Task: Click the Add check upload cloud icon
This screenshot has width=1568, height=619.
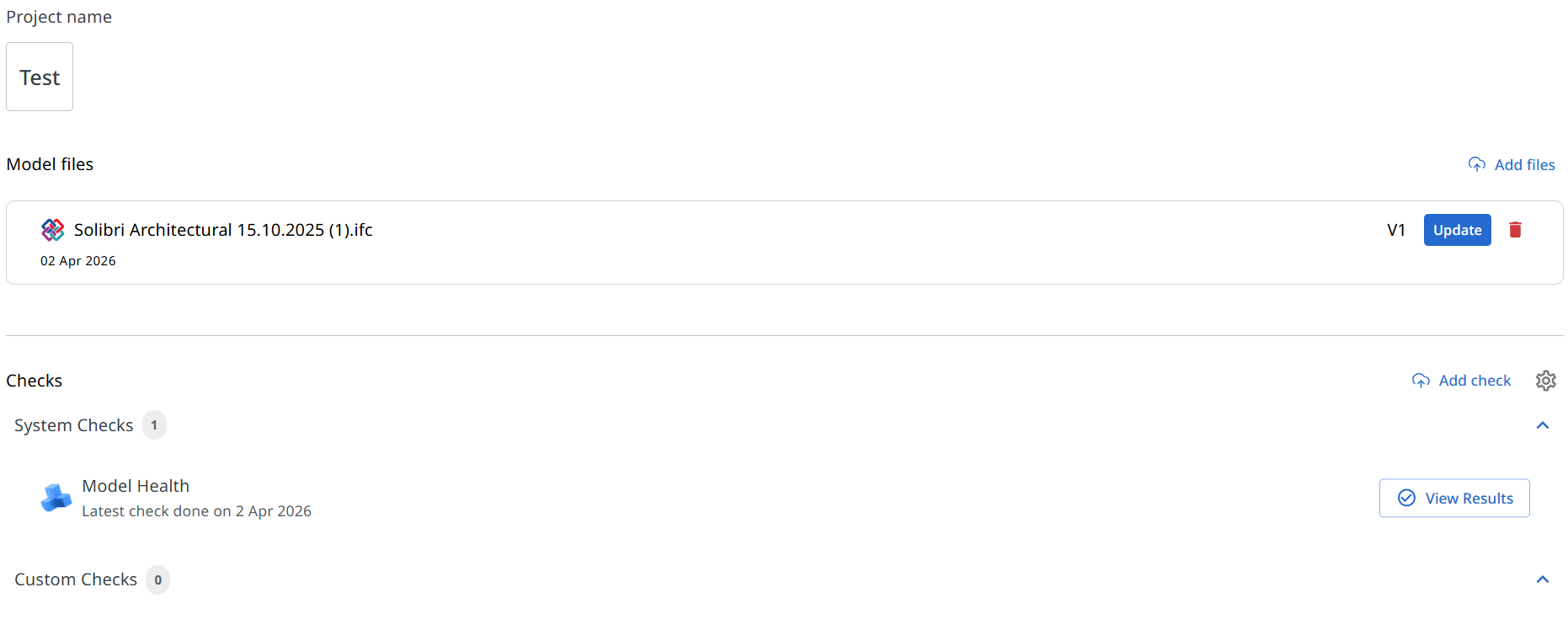Action: (1421, 381)
